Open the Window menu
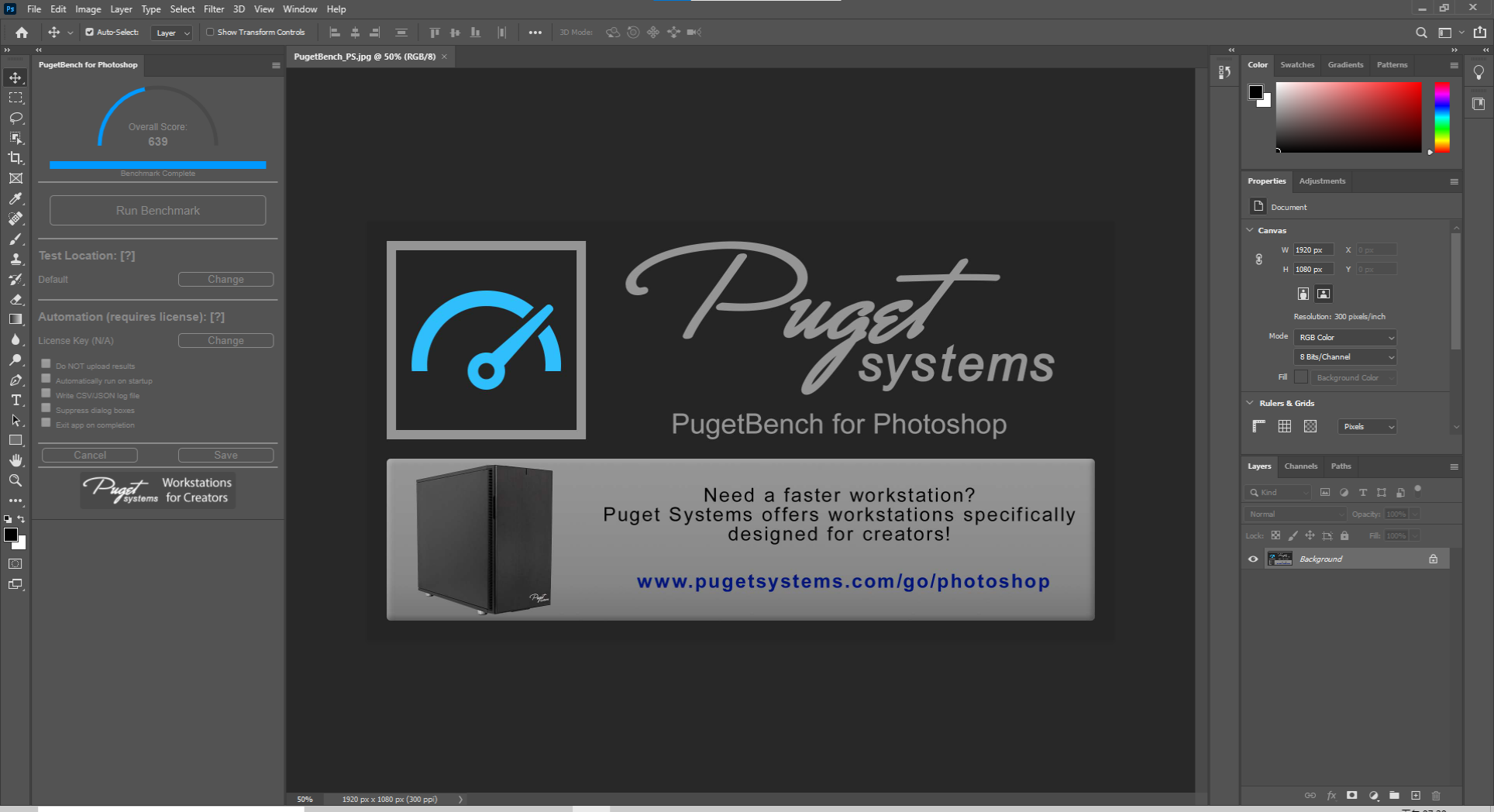 [x=300, y=9]
